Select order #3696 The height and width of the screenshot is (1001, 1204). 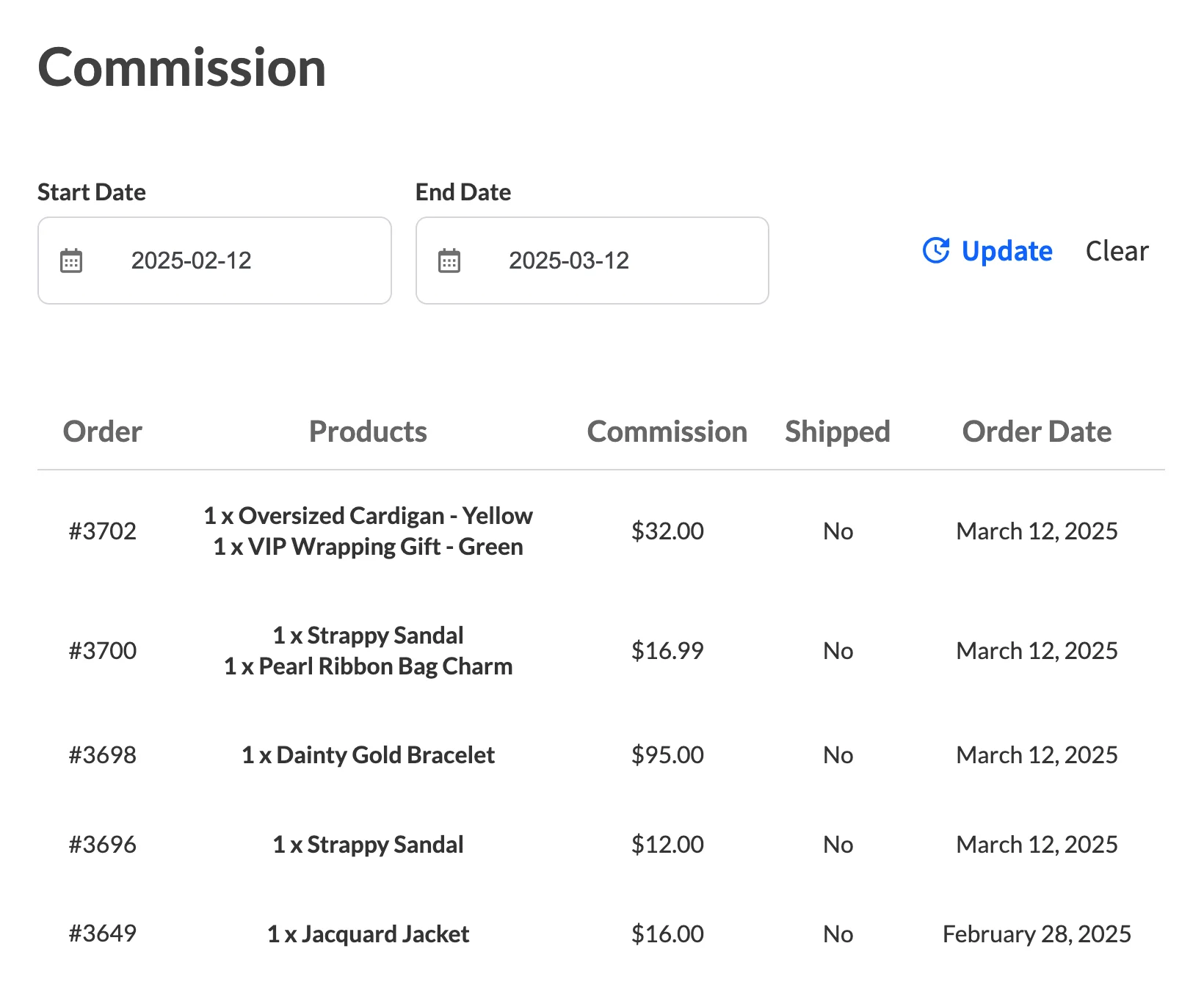[102, 844]
